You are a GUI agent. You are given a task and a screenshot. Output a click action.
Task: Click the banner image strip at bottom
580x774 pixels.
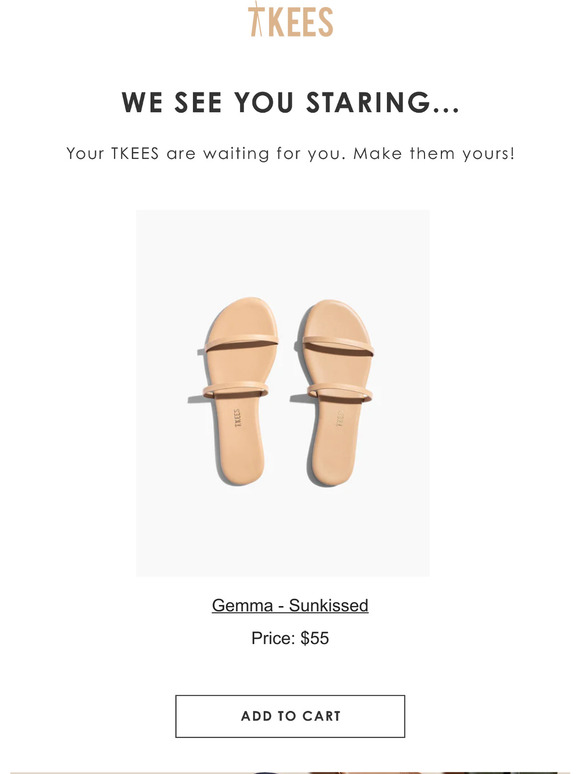(290, 772)
